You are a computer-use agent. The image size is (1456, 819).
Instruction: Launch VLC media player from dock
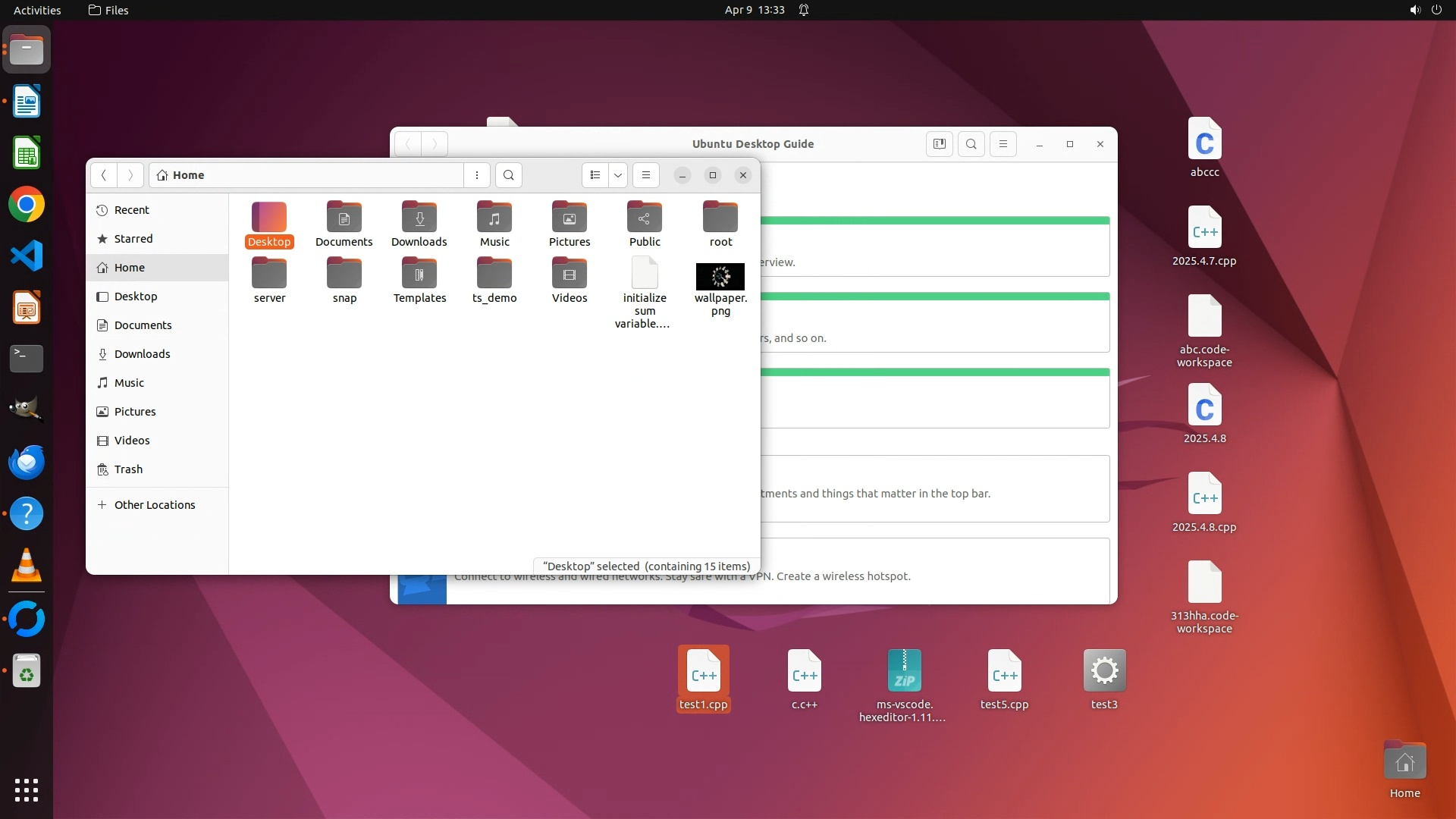(x=27, y=566)
